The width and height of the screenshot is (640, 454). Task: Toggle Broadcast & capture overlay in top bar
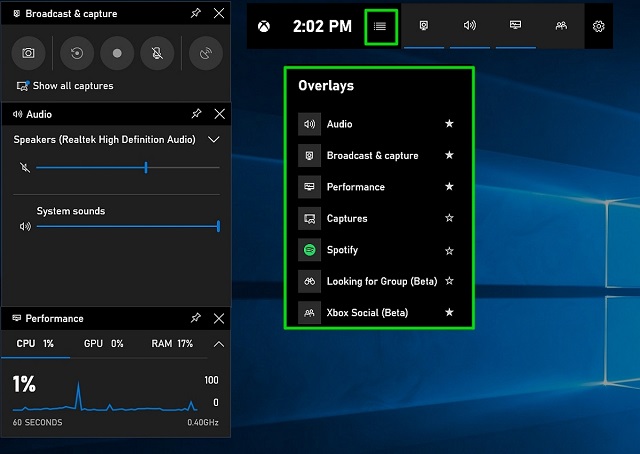click(x=424, y=26)
